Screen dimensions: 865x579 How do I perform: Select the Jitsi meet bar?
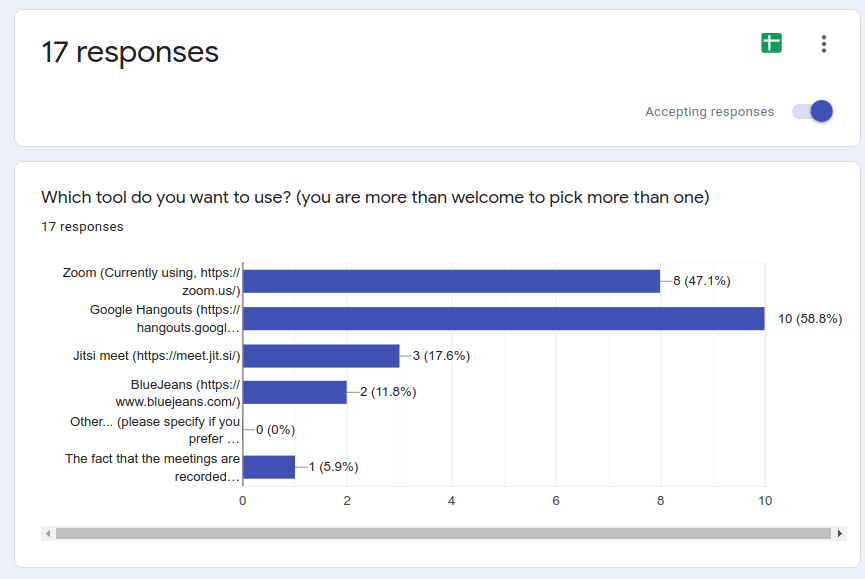pos(321,356)
